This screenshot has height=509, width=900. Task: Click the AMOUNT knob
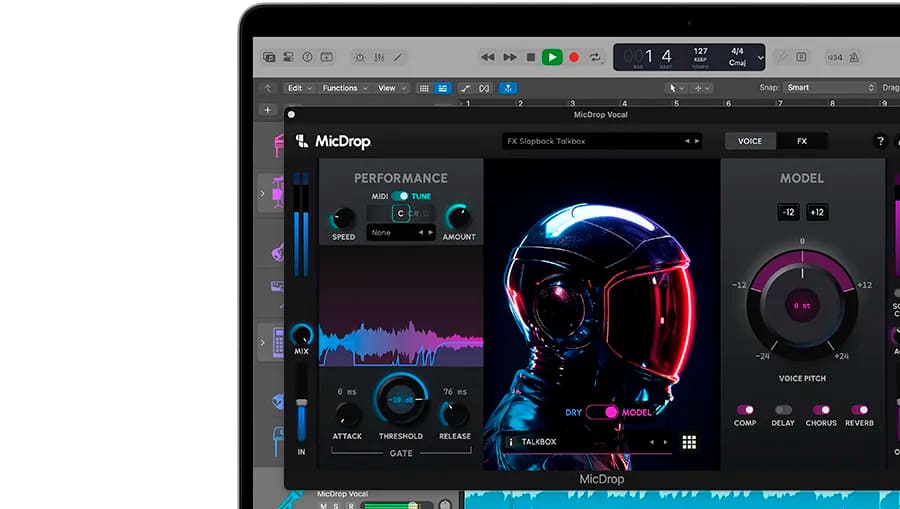tap(459, 217)
